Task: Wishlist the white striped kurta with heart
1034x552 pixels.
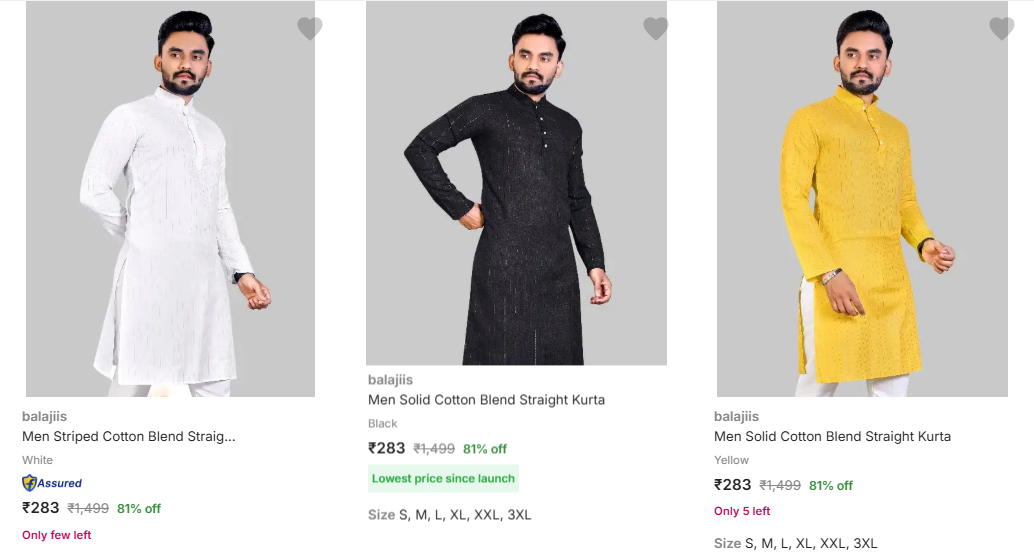Action: pos(310,29)
